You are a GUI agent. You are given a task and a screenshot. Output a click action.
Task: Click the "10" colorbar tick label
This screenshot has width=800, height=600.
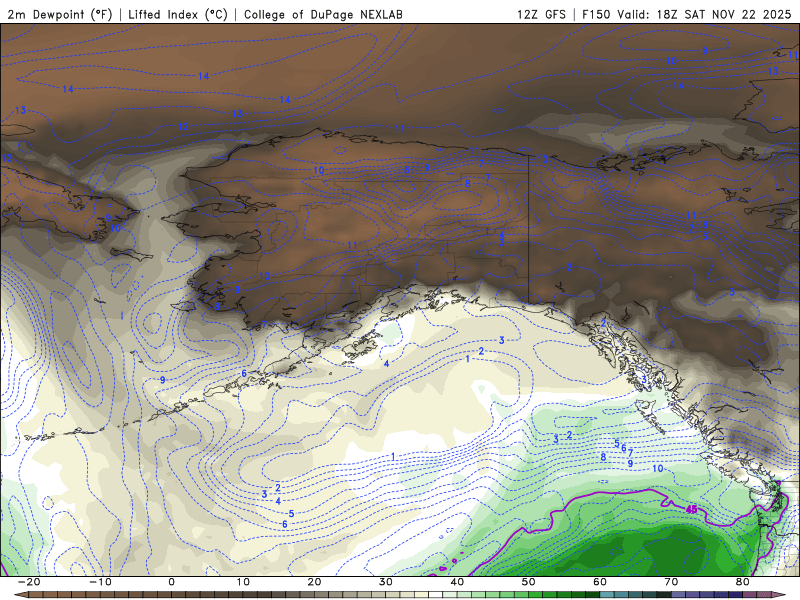pos(243,582)
